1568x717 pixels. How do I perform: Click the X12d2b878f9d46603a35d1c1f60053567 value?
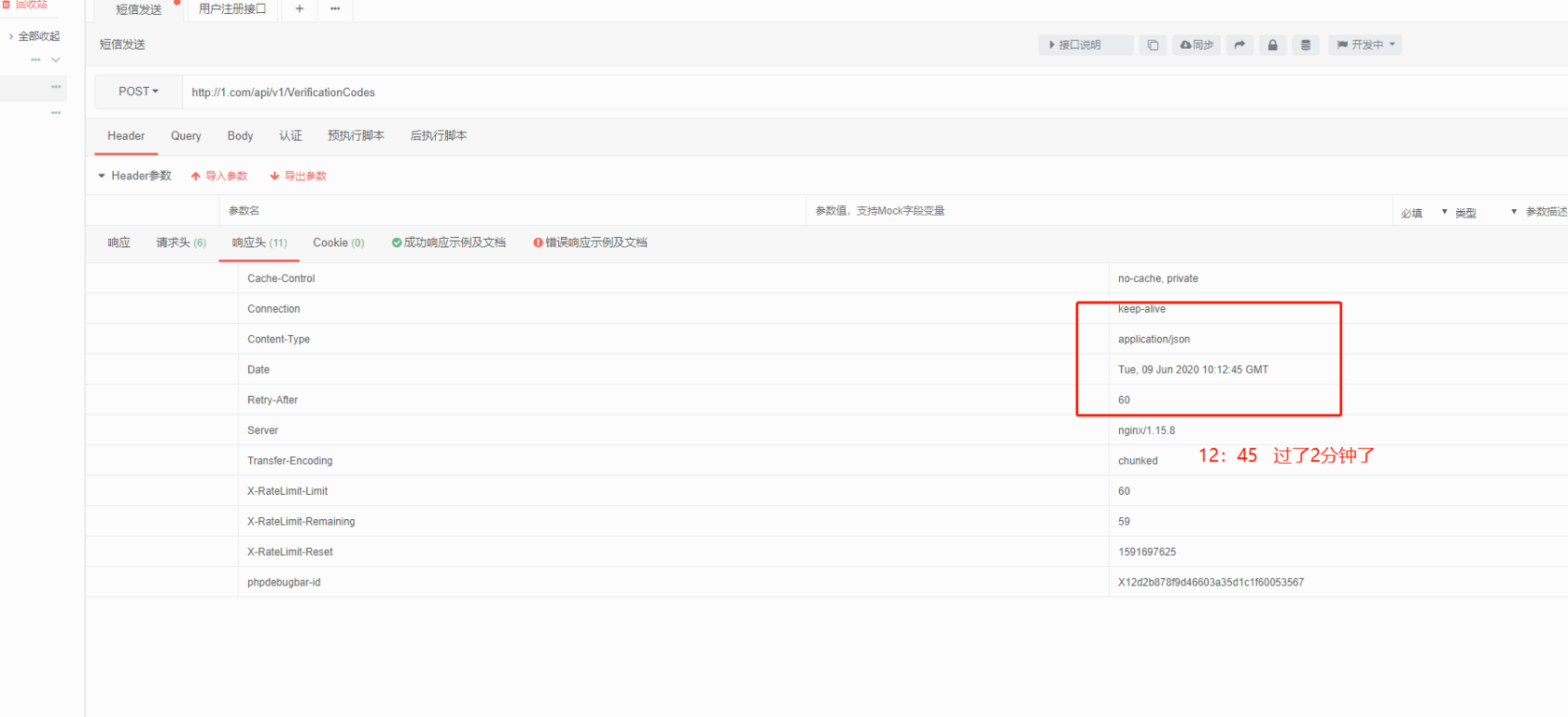click(x=1211, y=582)
